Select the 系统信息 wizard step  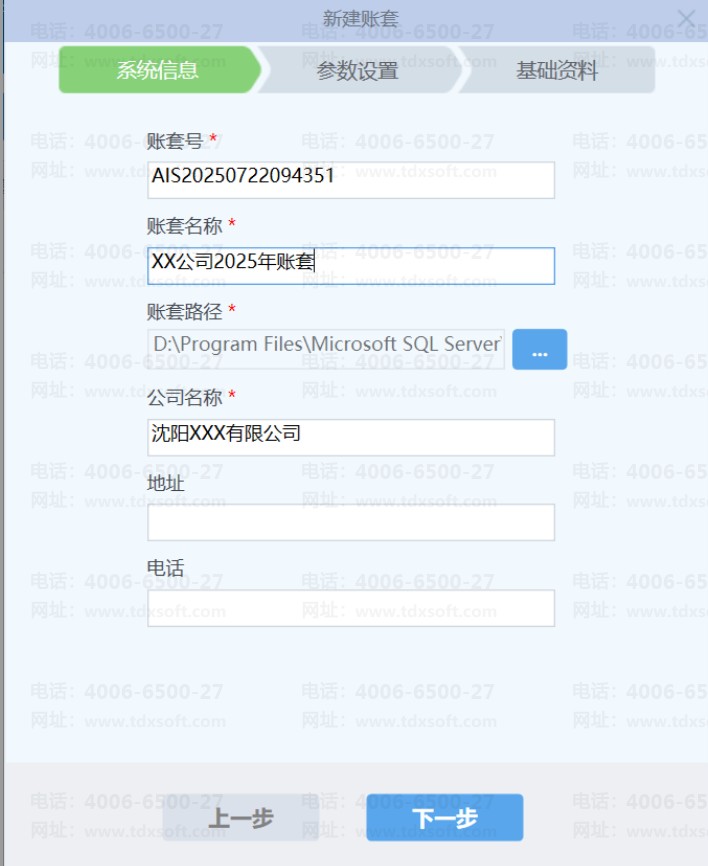click(160, 70)
